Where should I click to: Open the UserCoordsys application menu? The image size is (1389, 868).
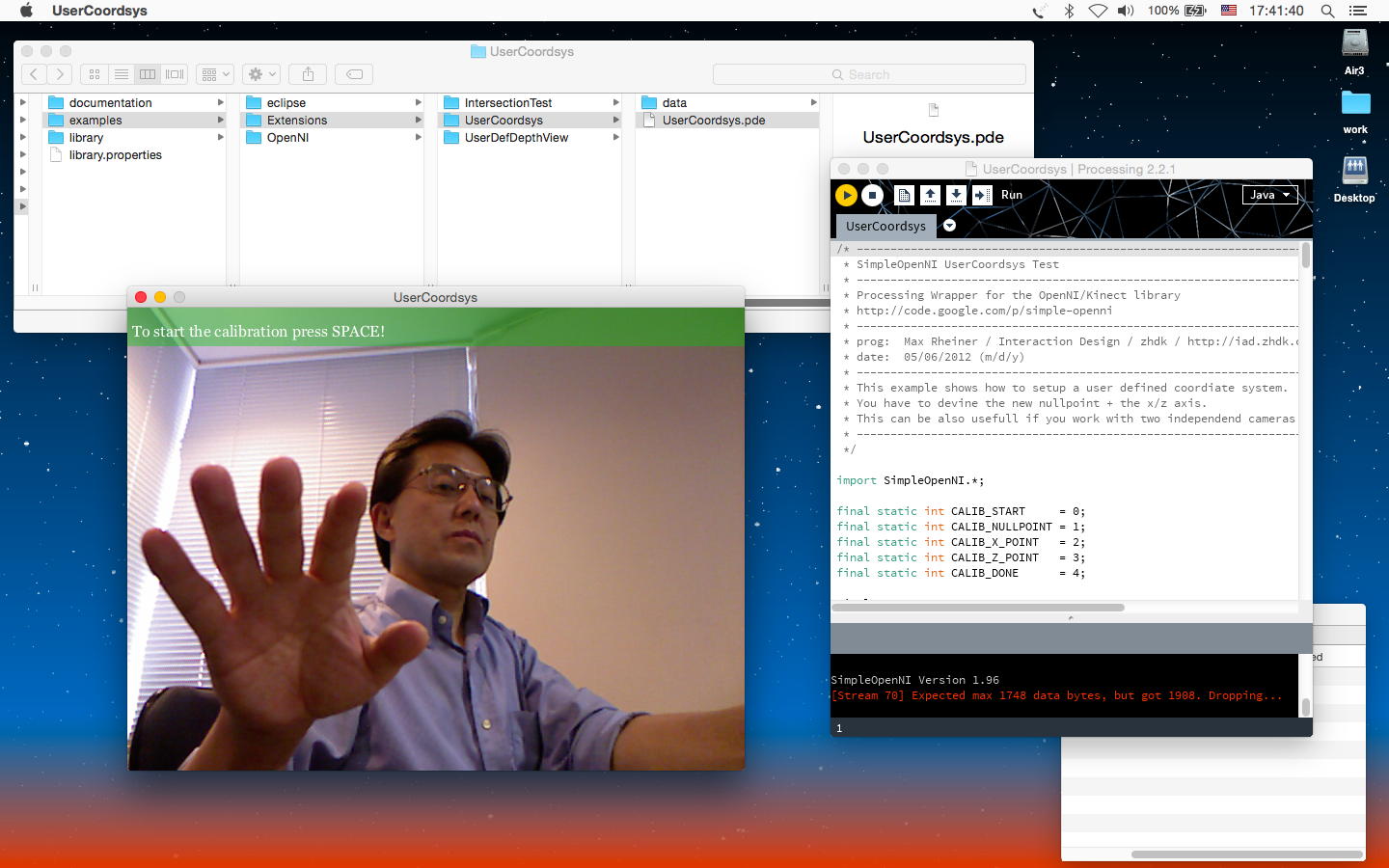click(99, 11)
